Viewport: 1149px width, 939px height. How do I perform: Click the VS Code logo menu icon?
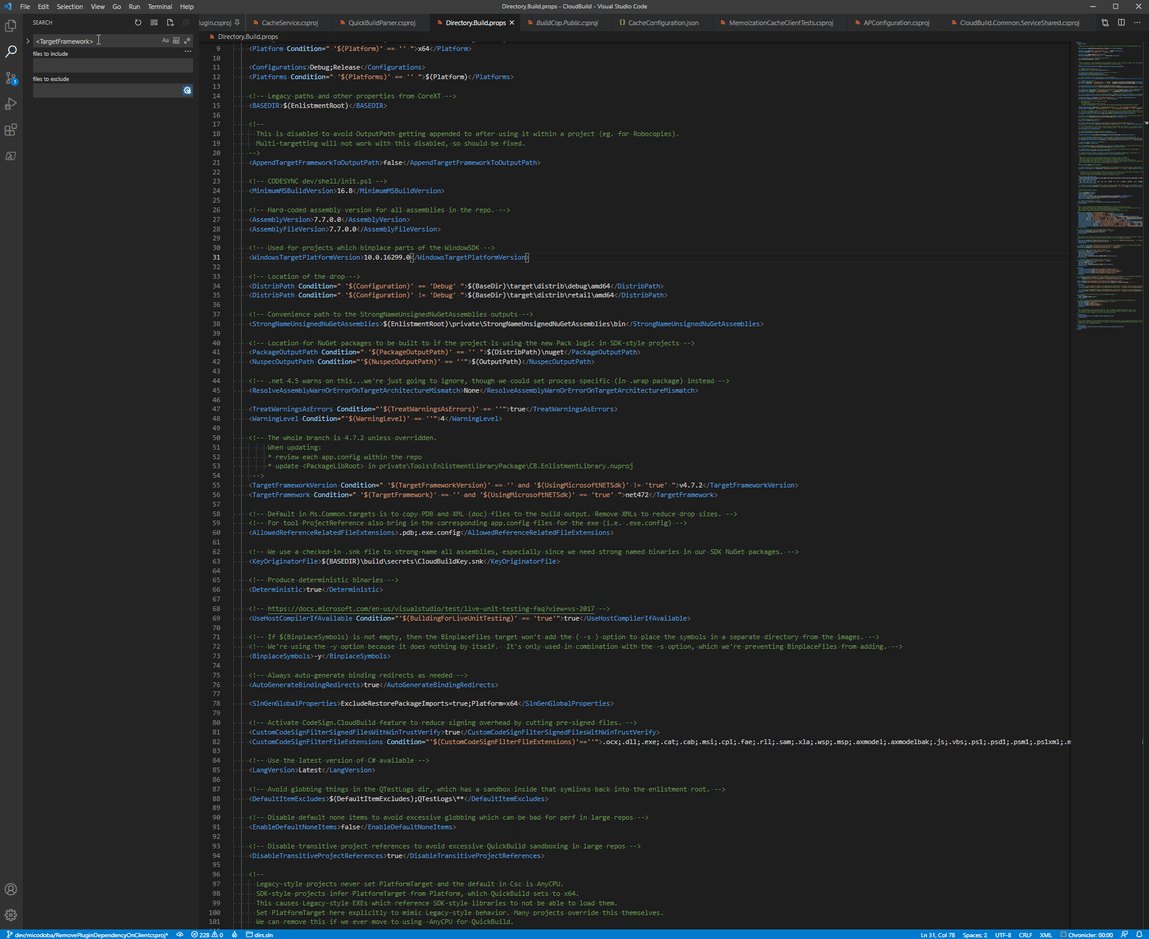pyautogui.click(x=8, y=7)
